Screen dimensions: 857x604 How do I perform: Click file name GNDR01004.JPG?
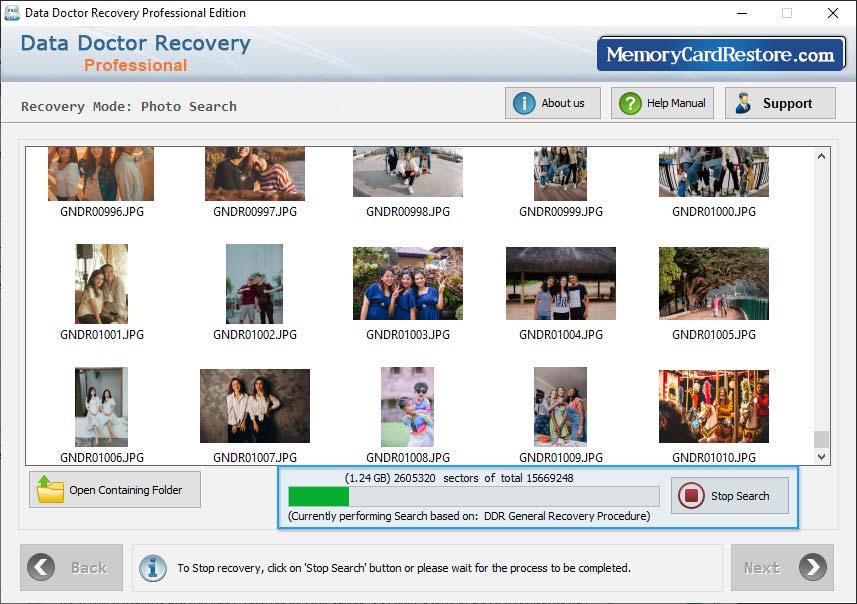[x=561, y=335]
